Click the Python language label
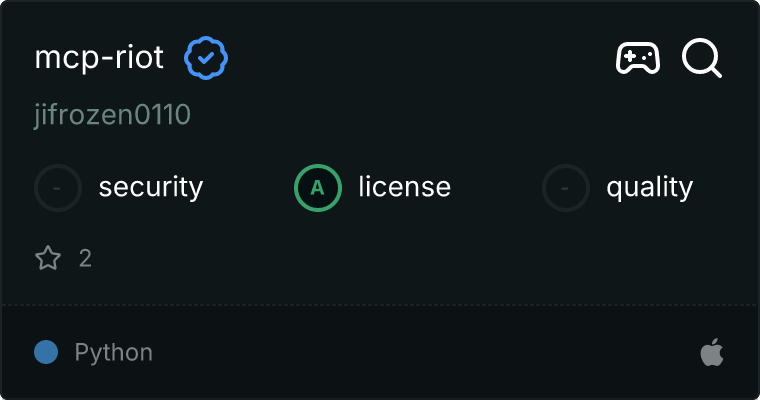Viewport: 760px width, 400px height. (114, 352)
